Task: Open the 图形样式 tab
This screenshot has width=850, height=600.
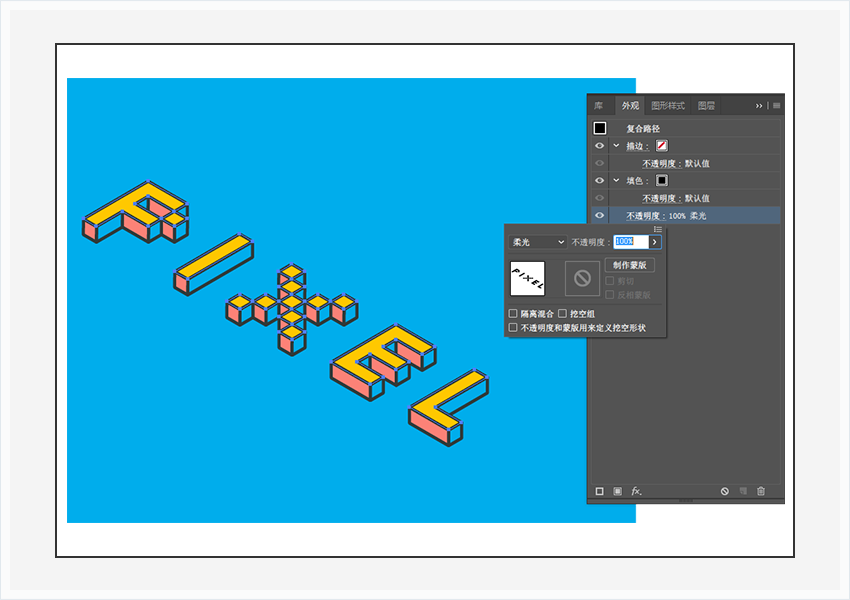Action: tap(668, 106)
